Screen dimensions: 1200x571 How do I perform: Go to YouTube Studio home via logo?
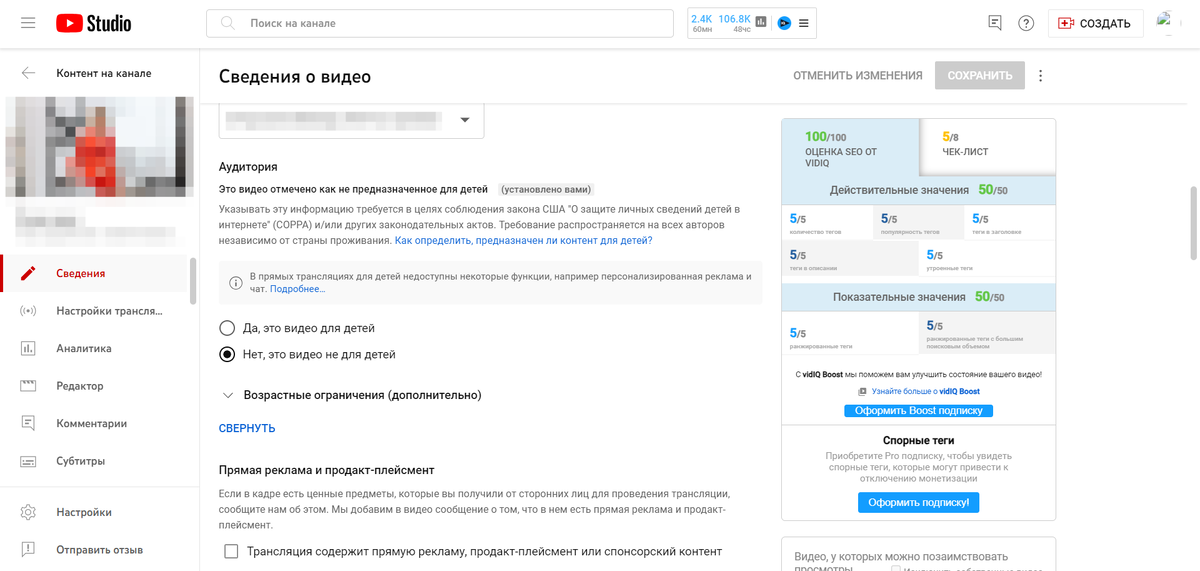point(93,23)
